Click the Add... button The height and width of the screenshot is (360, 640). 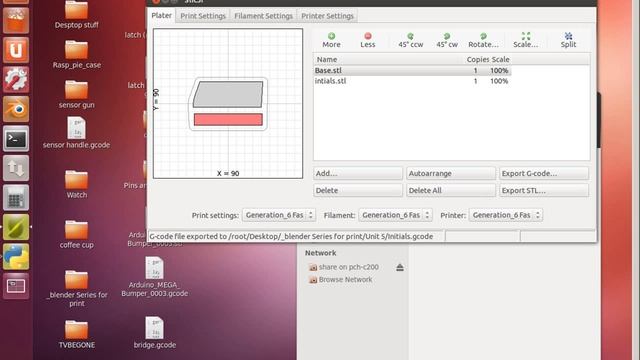(x=358, y=173)
